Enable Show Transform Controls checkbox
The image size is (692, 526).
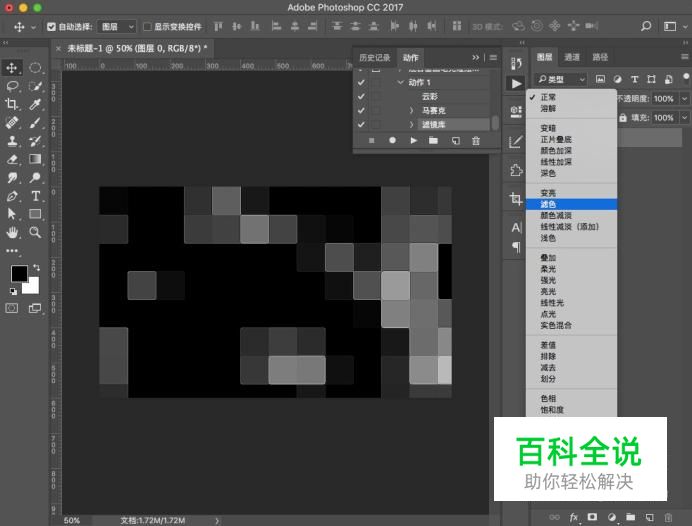pos(147,27)
